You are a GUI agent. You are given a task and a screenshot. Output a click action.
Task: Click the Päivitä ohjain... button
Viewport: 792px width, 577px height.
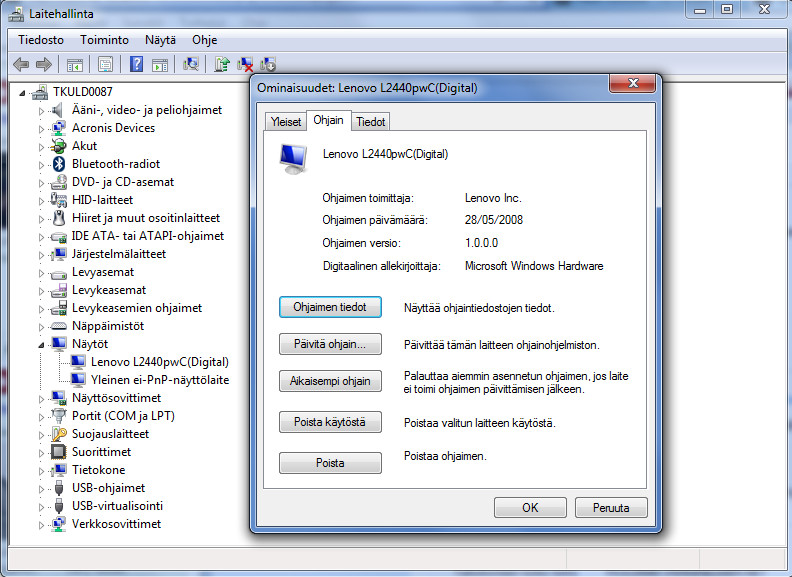pos(330,344)
